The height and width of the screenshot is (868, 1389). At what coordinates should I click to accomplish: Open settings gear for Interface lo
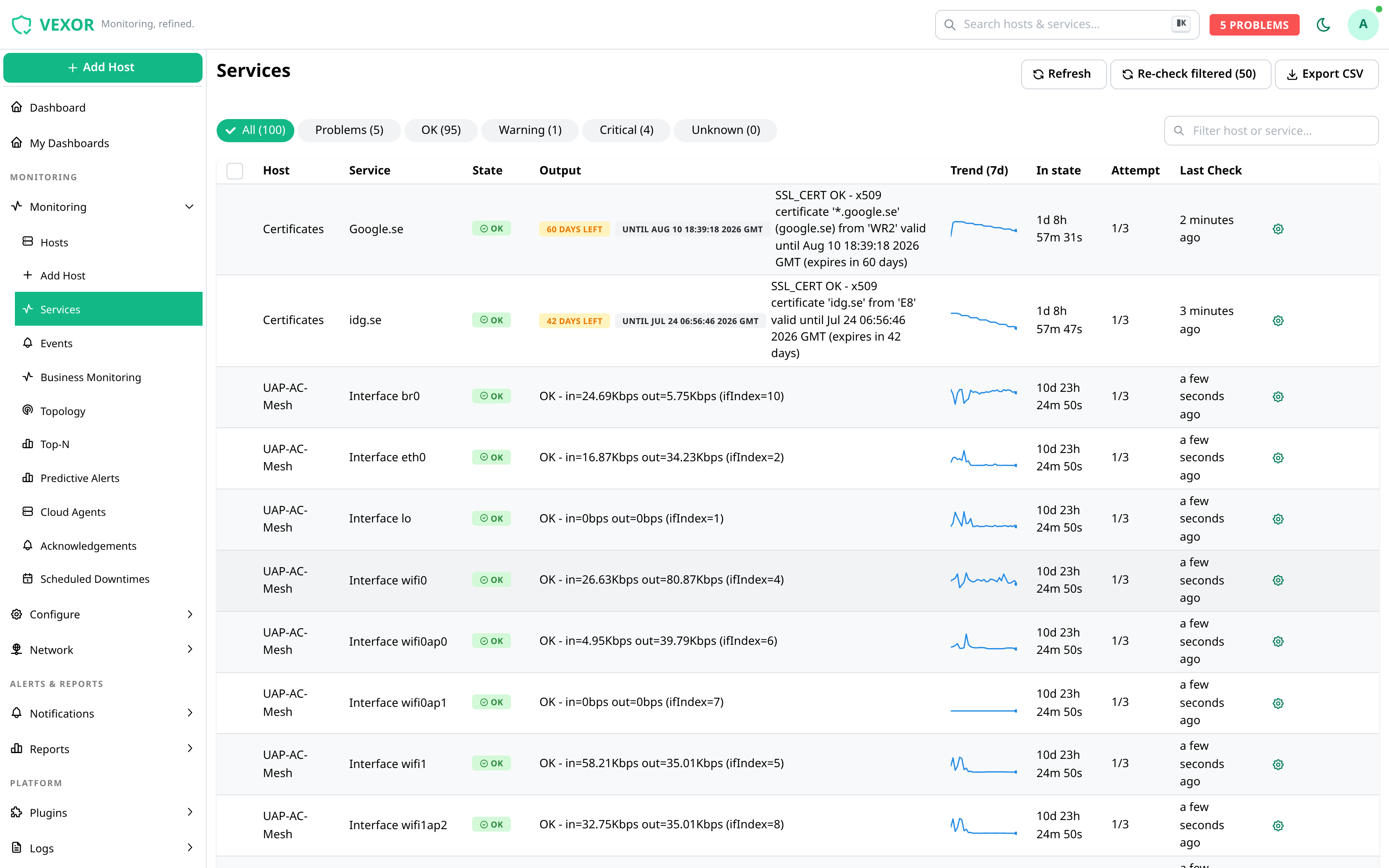pyautogui.click(x=1278, y=519)
